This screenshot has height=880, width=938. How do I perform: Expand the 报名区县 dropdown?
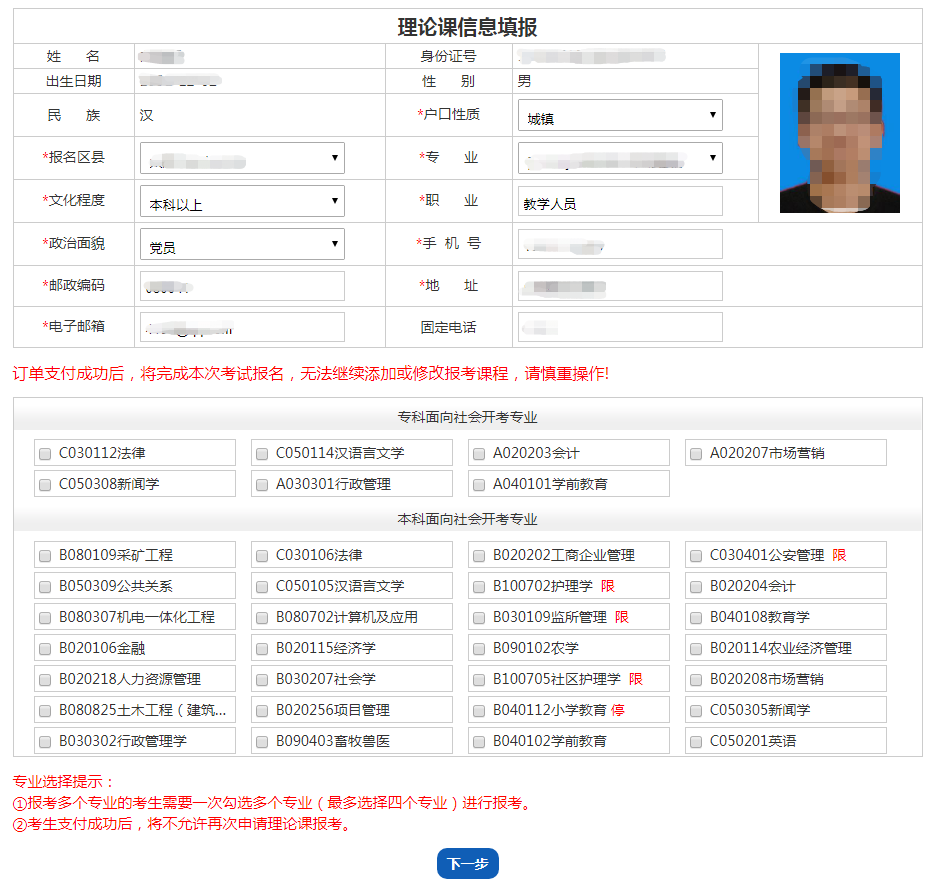coord(244,157)
